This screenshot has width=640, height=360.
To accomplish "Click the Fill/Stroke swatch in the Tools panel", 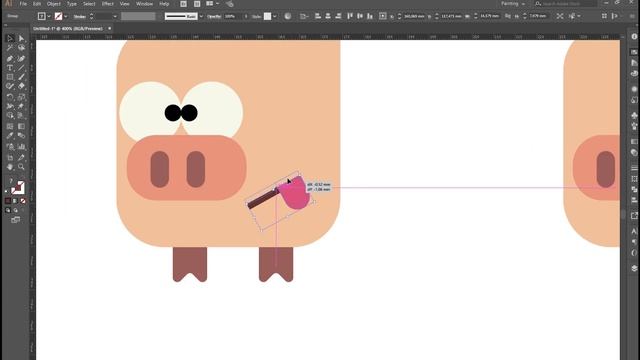I will [x=18, y=188].
